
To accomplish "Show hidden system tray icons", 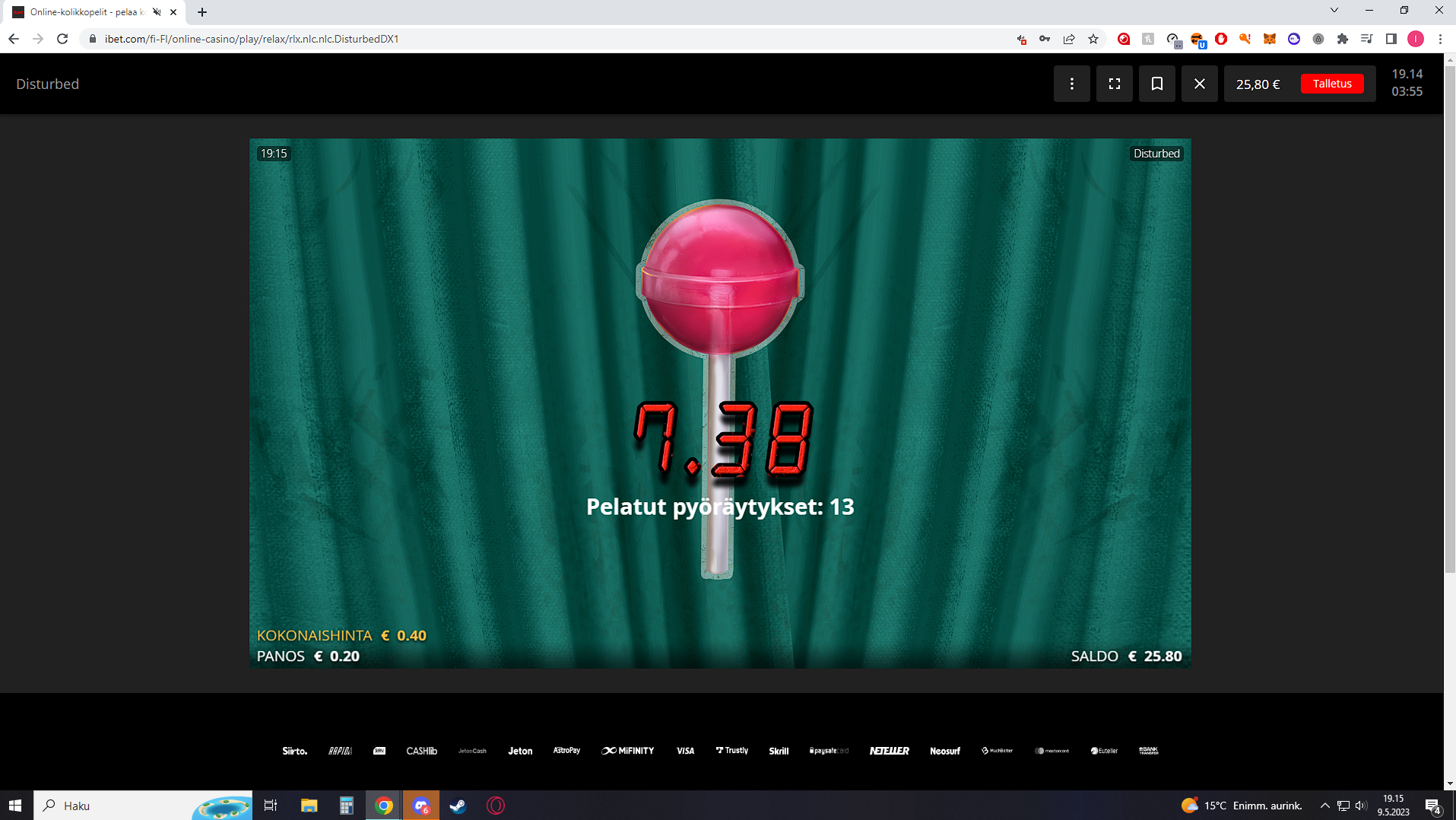I will [1324, 806].
